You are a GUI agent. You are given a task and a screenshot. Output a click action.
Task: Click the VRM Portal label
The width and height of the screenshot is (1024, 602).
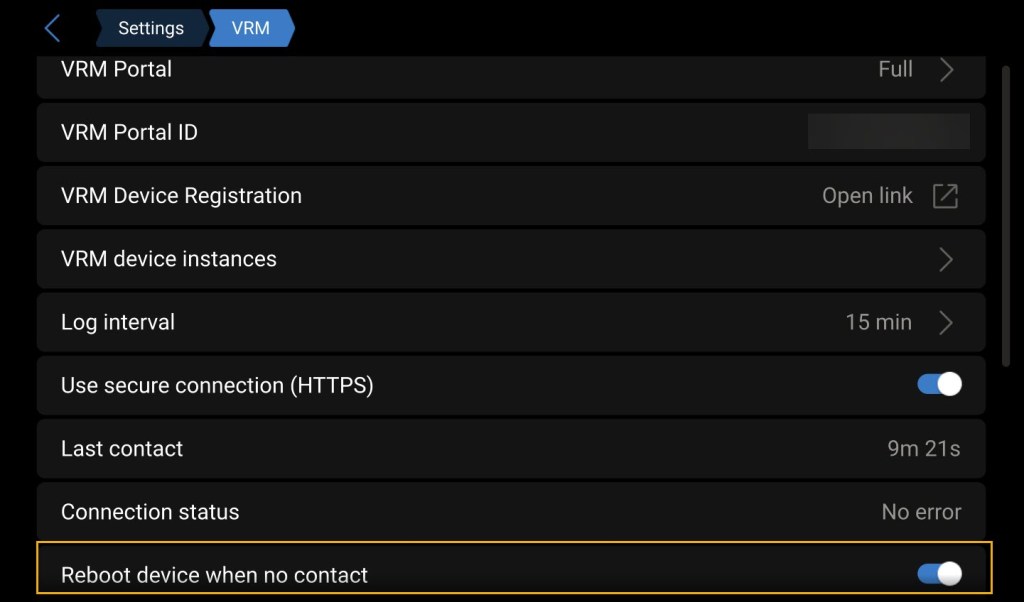point(116,69)
